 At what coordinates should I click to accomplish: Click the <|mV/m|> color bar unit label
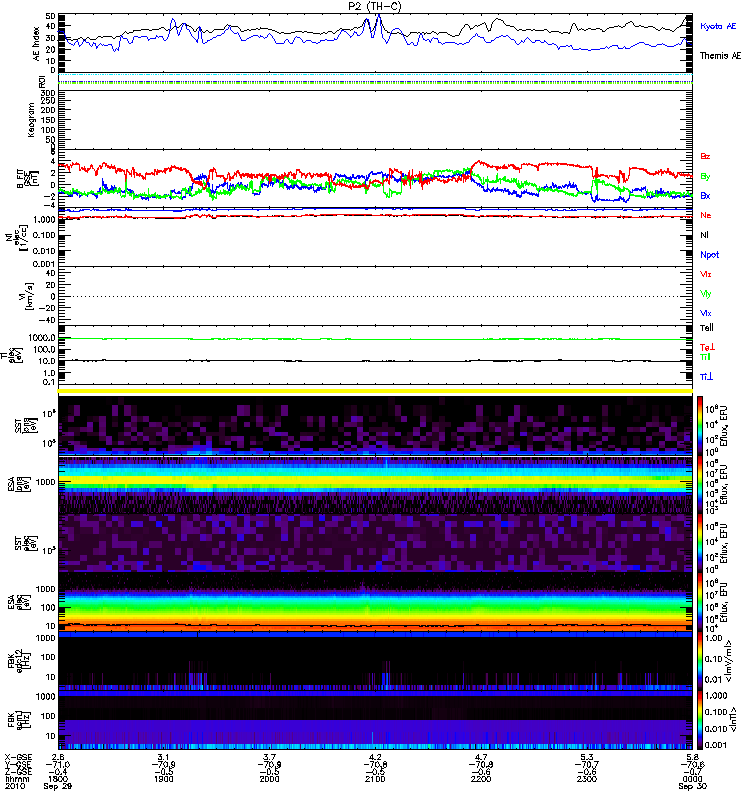pyautogui.click(x=730, y=661)
